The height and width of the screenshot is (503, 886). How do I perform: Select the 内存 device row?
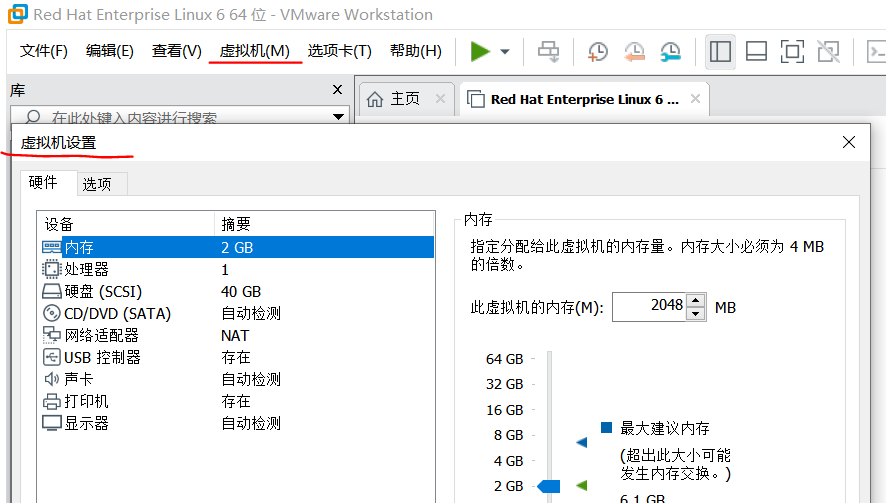click(237, 248)
